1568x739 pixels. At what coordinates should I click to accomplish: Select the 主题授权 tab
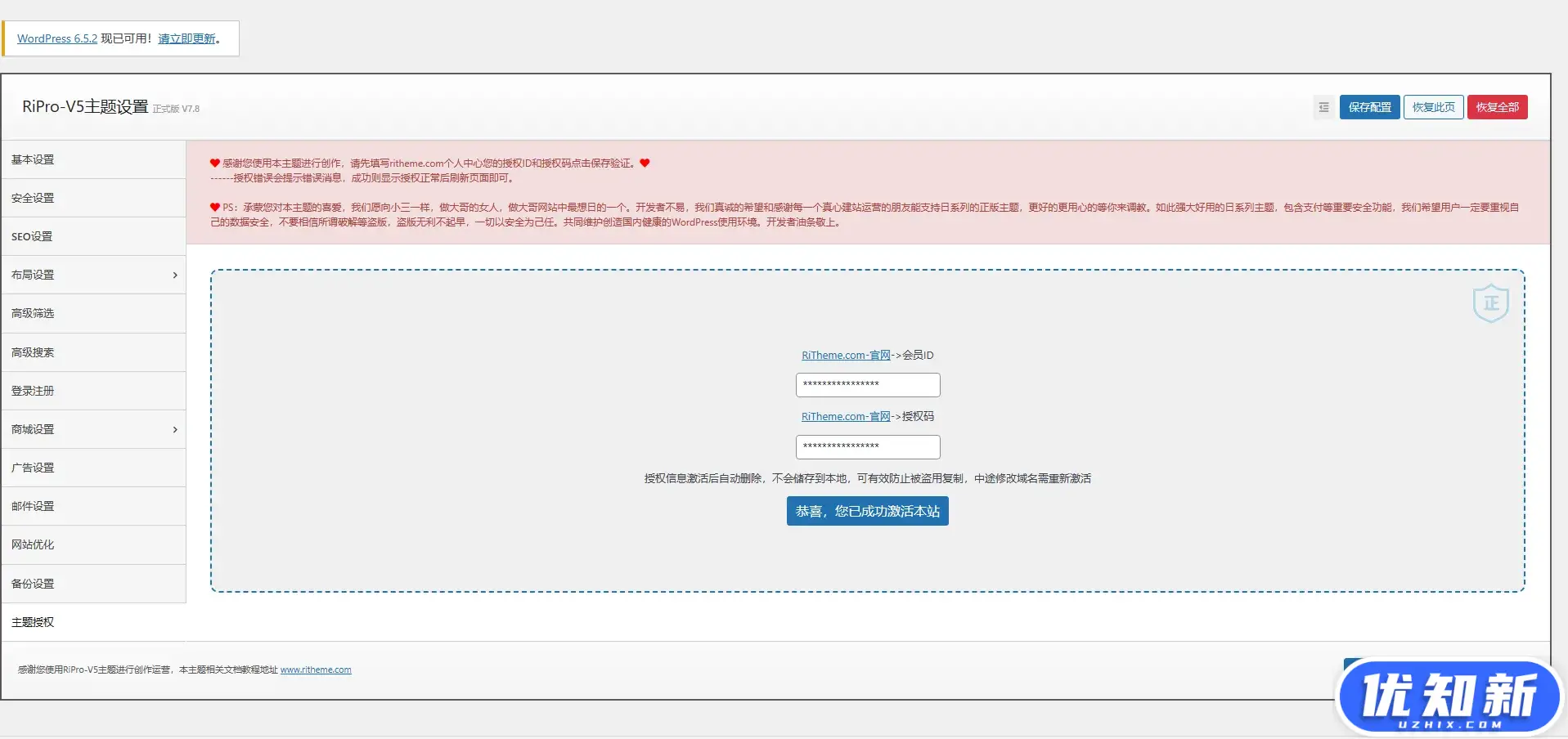[93, 622]
